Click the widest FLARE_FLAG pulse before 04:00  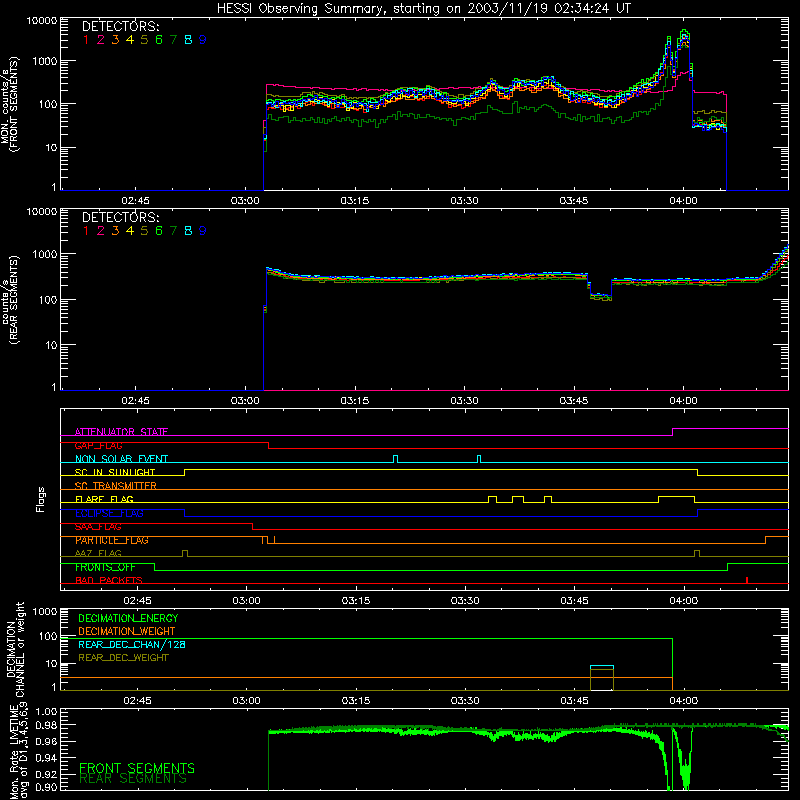pos(677,499)
